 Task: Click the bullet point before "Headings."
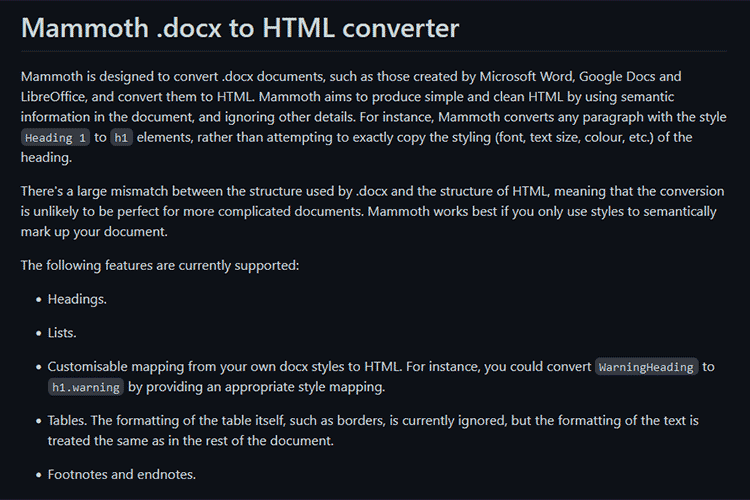tap(38, 299)
